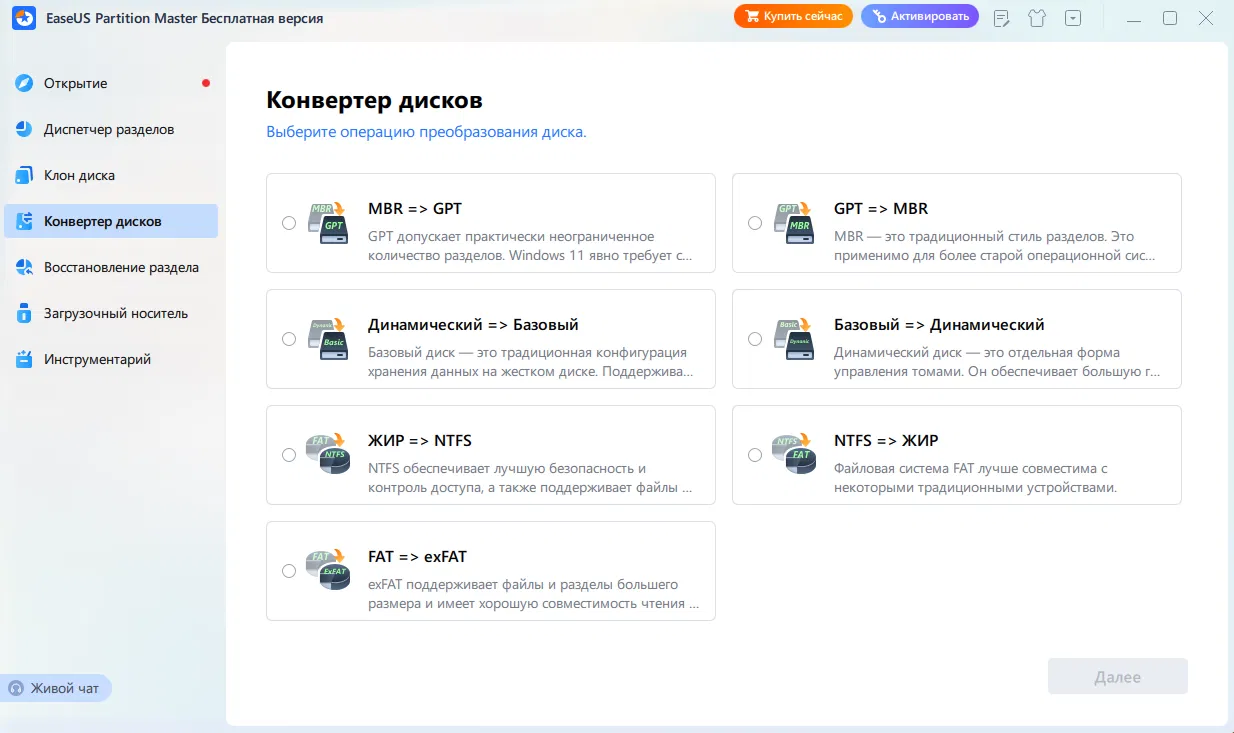
Task: Click the GPT => MBR heading text
Action: 881,209
